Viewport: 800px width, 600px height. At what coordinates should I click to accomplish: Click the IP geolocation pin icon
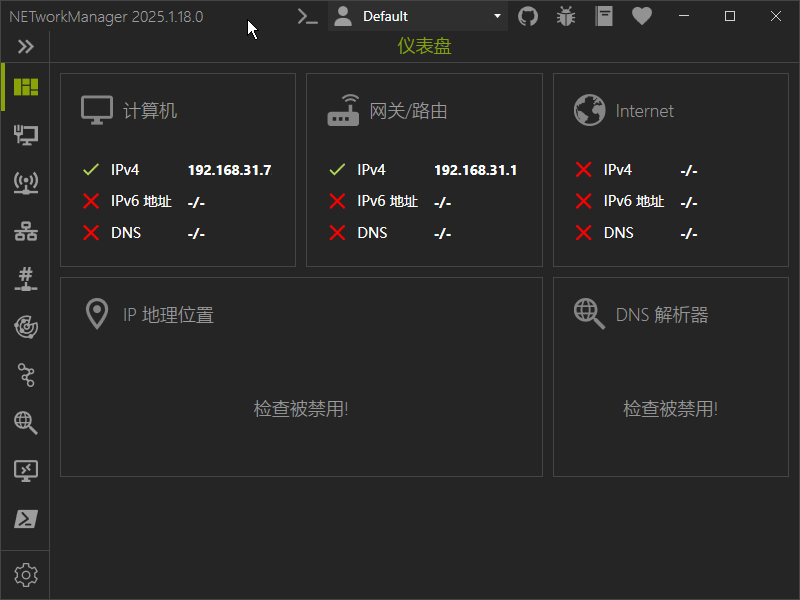[97, 314]
